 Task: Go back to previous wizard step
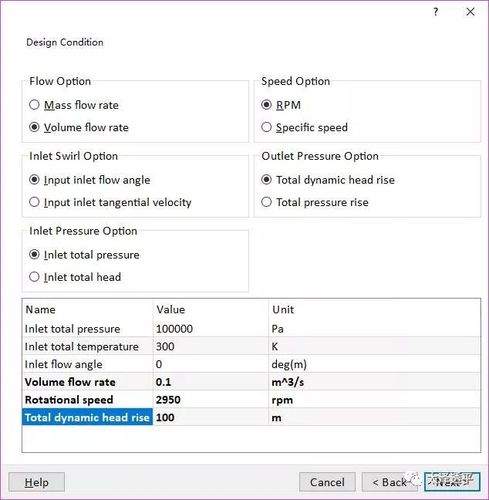pos(390,482)
